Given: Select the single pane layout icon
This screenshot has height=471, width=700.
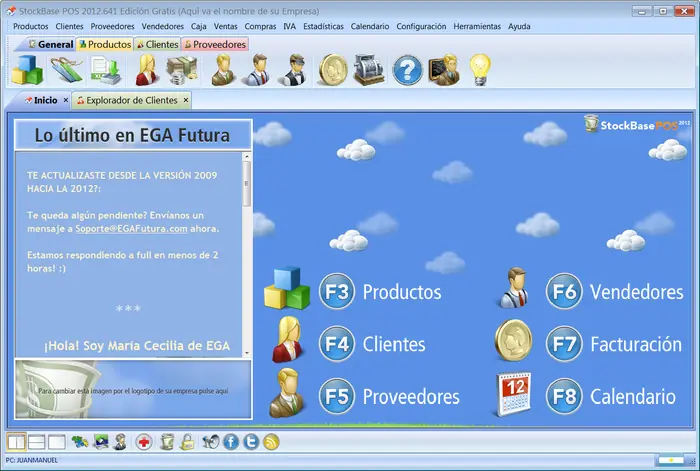Looking at the screenshot, I should tap(57, 442).
